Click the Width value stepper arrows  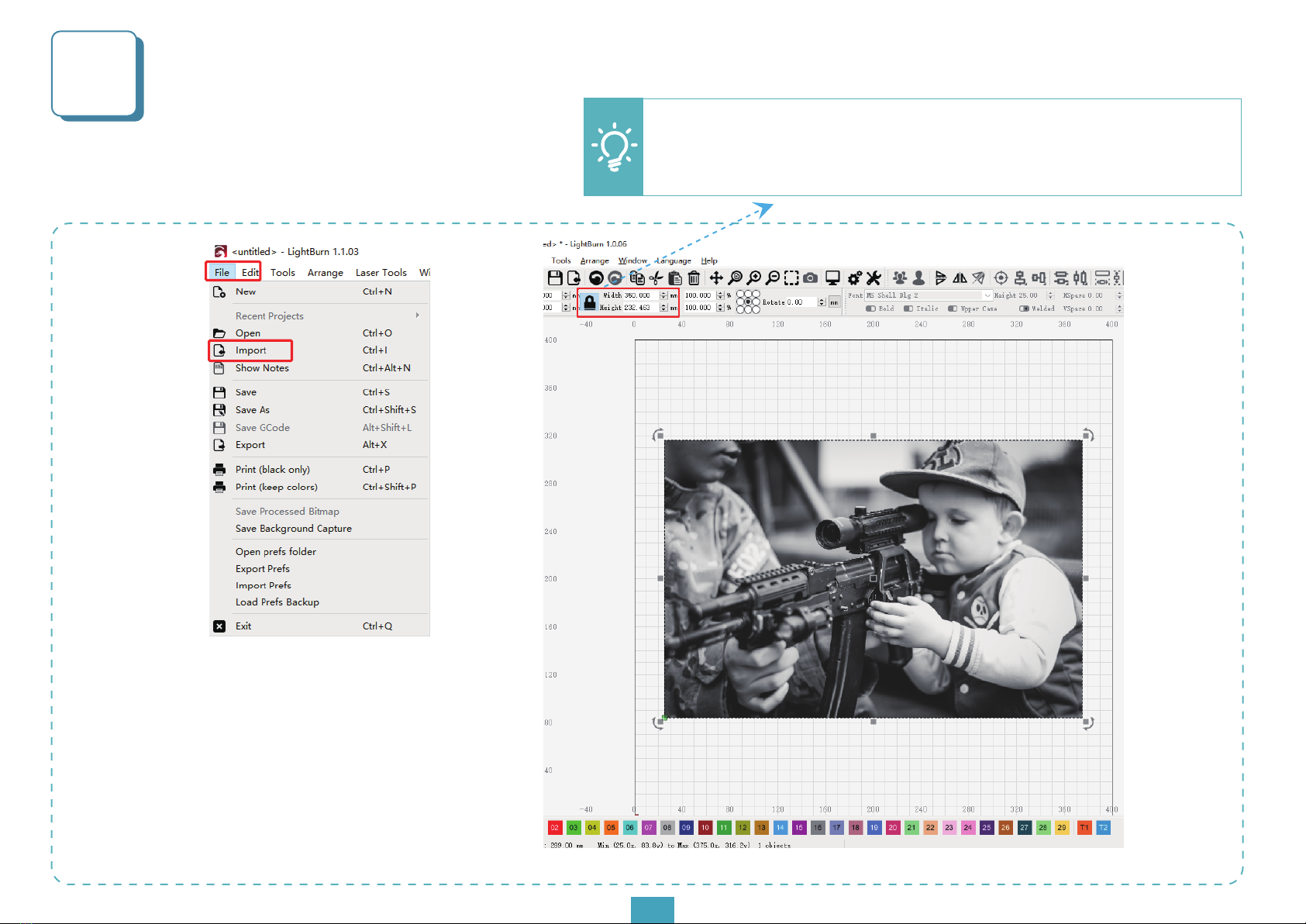[x=663, y=295]
